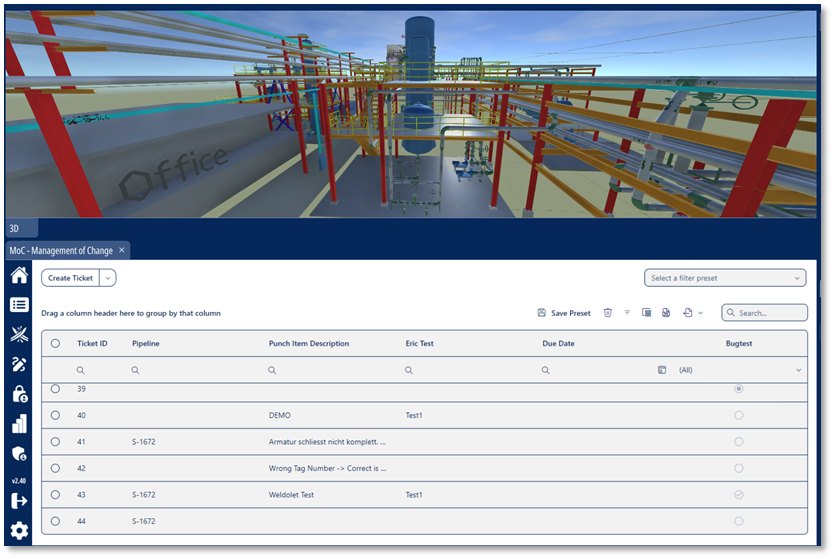Open the padlock permissions icon in the sidebar
The width and height of the screenshot is (834, 559).
coord(20,394)
